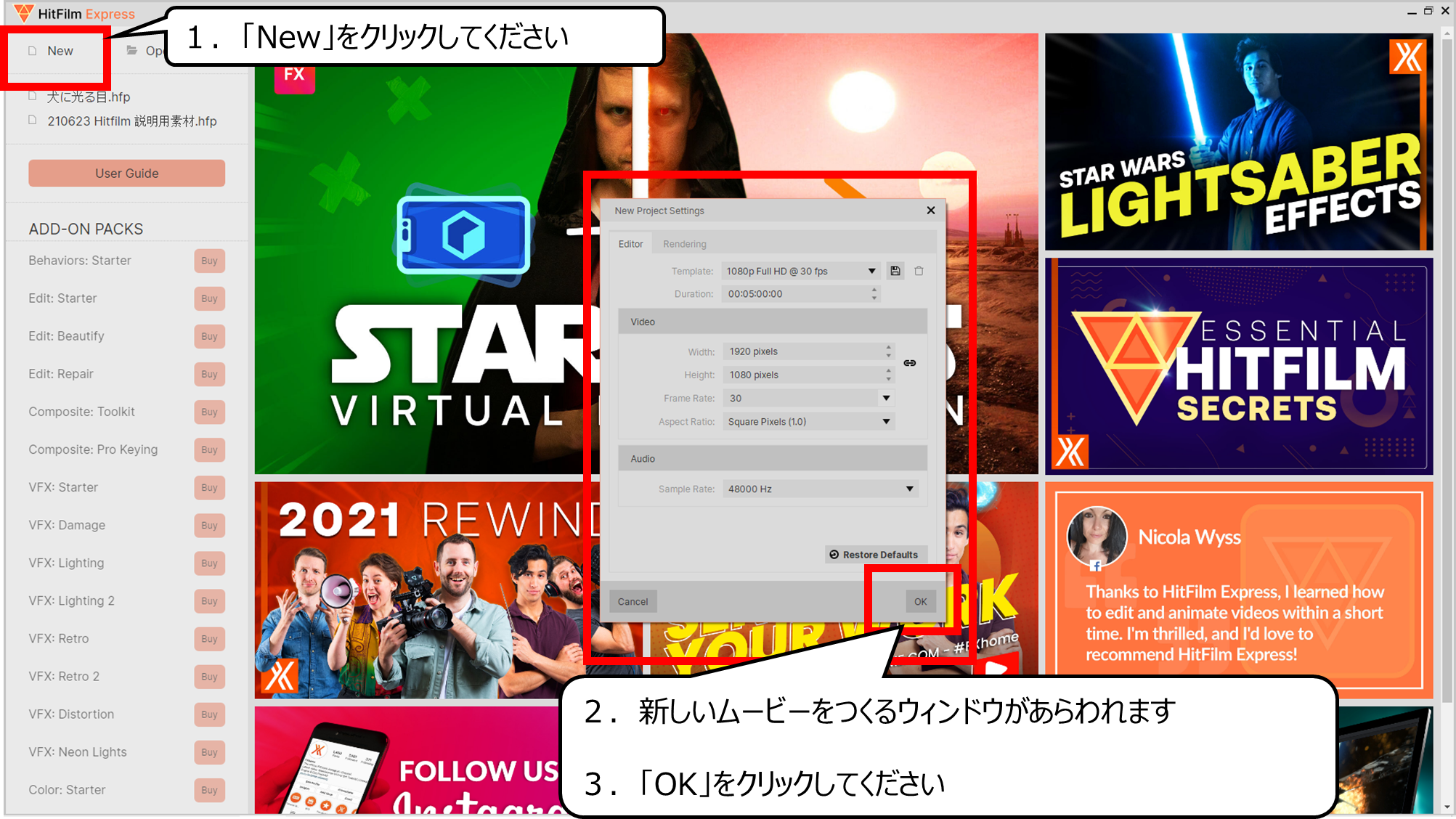
Task: Increase Width stepper arrow
Action: (888, 347)
